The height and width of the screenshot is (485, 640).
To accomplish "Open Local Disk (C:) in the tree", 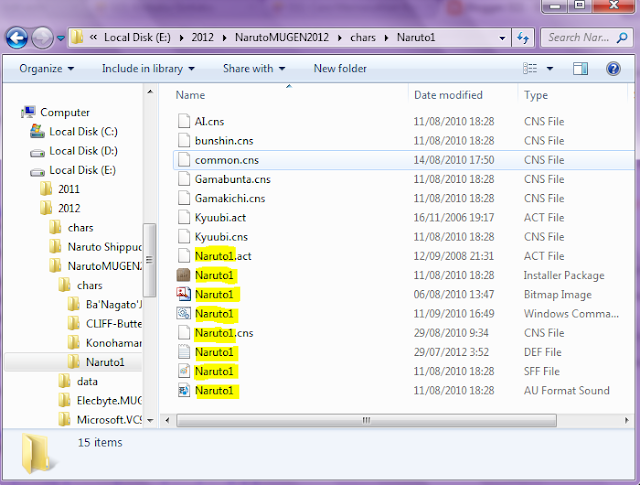I will (x=83, y=131).
